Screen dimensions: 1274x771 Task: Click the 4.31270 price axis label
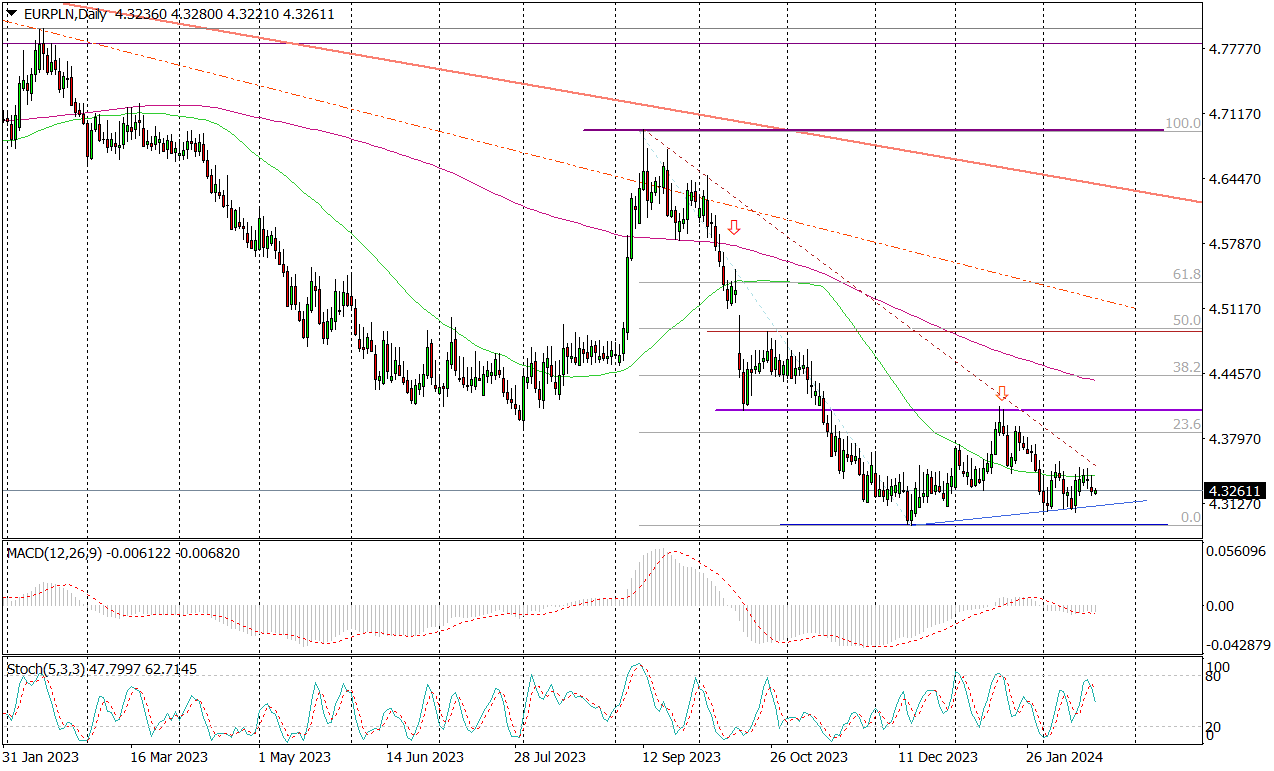point(1233,506)
